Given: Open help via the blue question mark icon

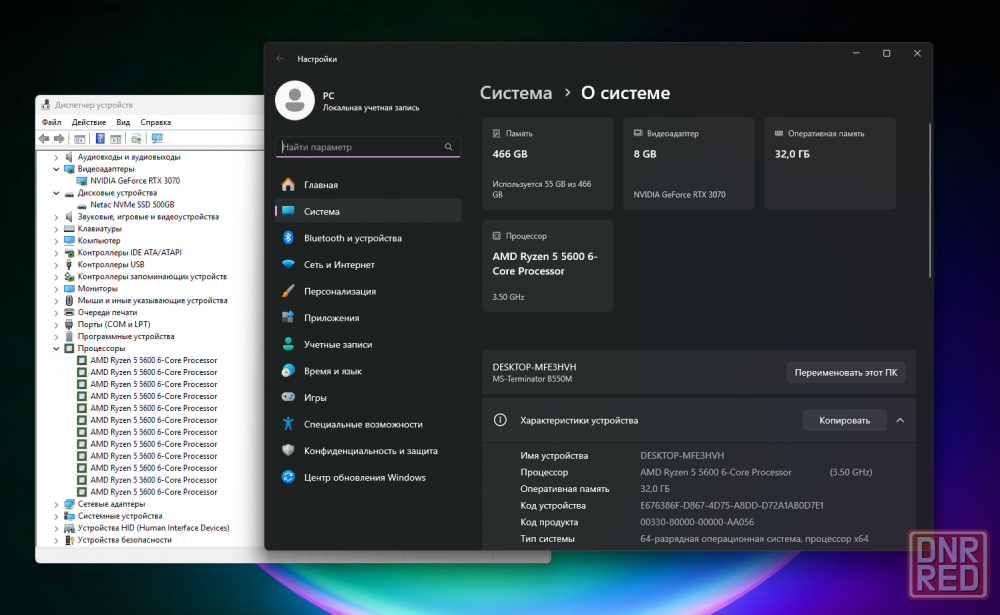Looking at the screenshot, I should pyautogui.click(x=100, y=138).
